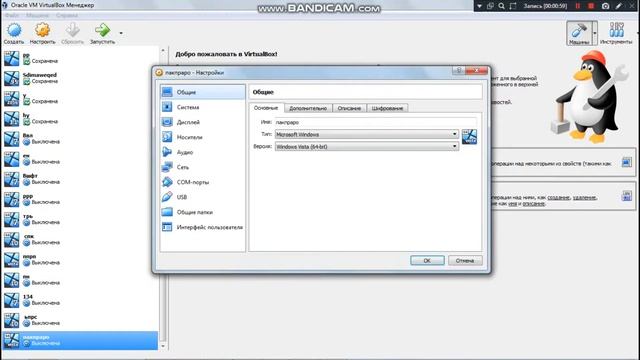Click the Отмена button
Image resolution: width=640 pixels, height=360 pixels.
[x=465, y=260]
